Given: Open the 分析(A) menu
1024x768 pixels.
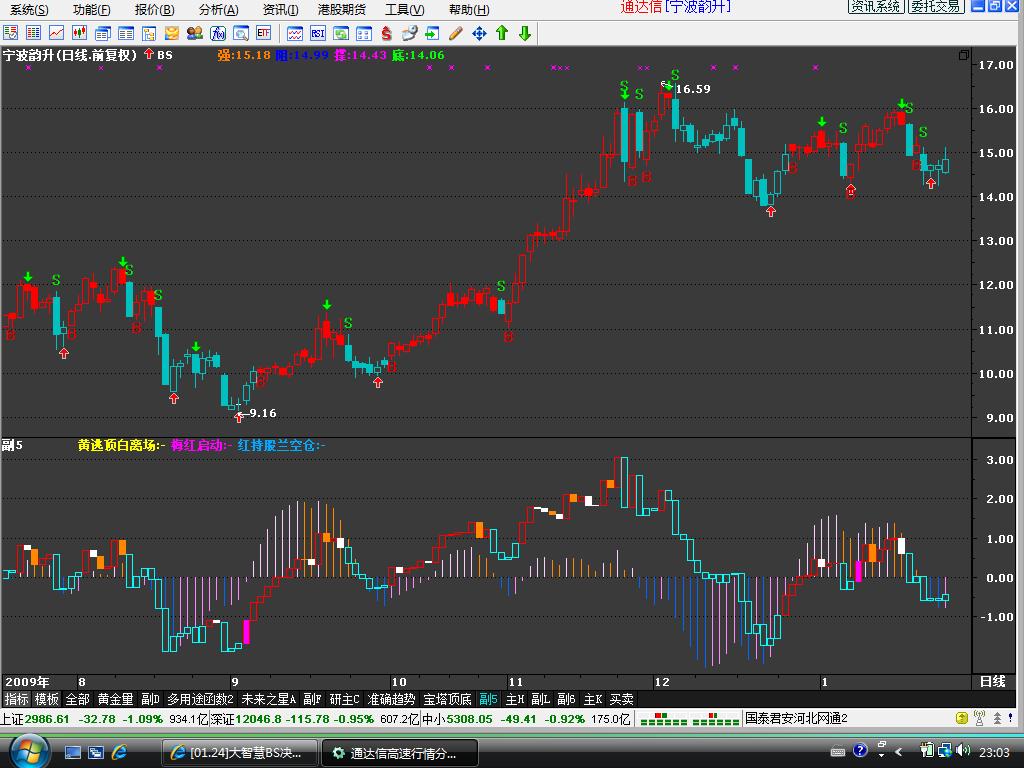Looking at the screenshot, I should click(218, 10).
